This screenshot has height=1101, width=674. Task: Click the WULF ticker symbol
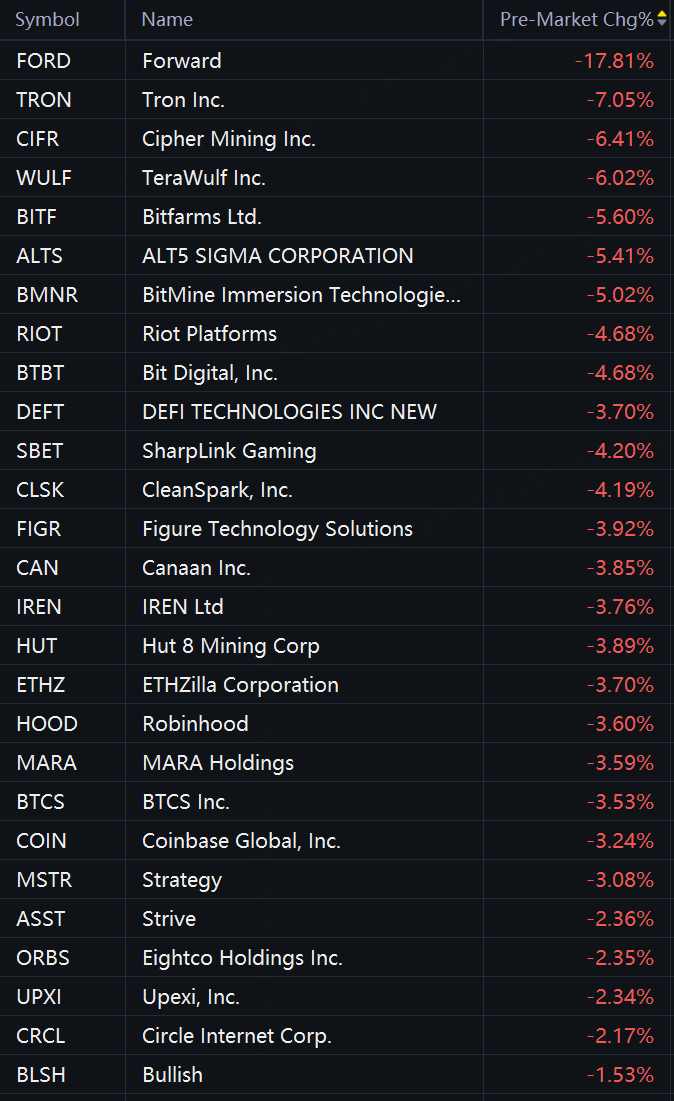44,178
